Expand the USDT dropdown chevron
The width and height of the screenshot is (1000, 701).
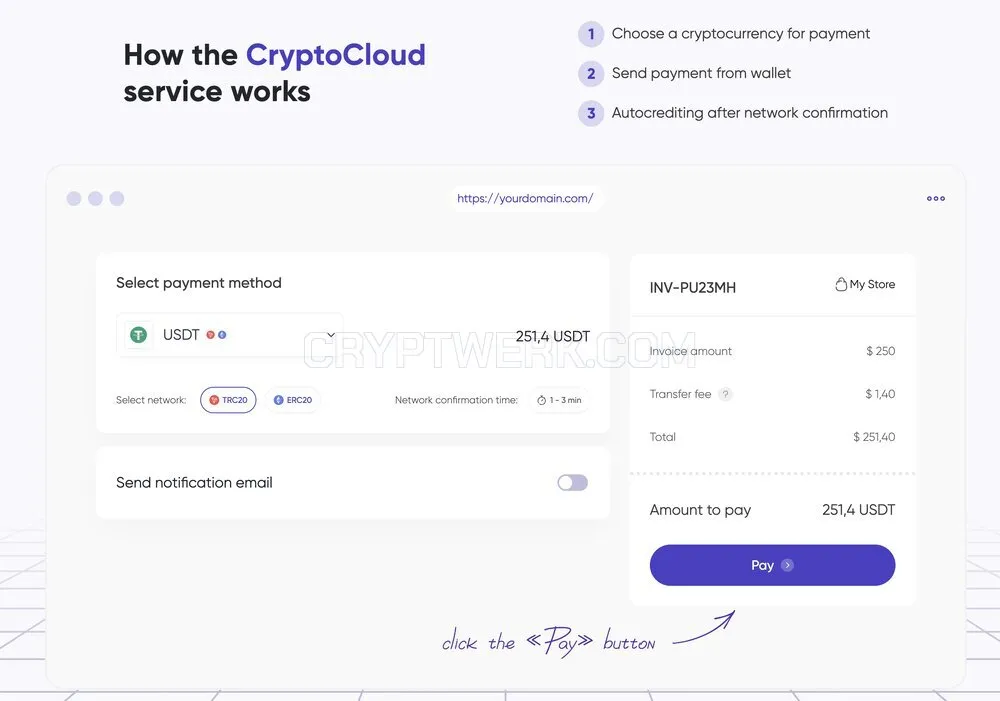331,335
